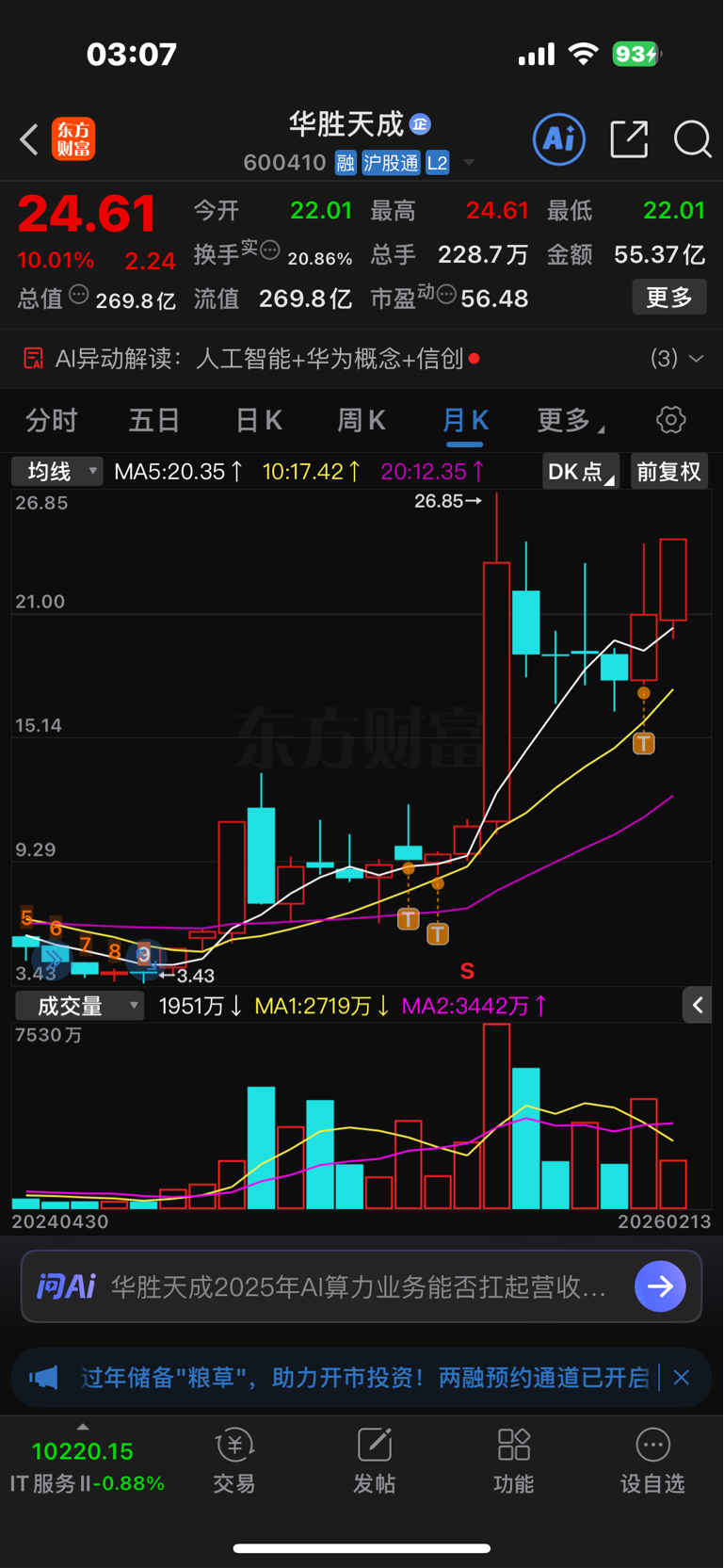Open AI异动解读 news icon
Image resolution: width=724 pixels, height=1568 pixels.
[x=34, y=359]
